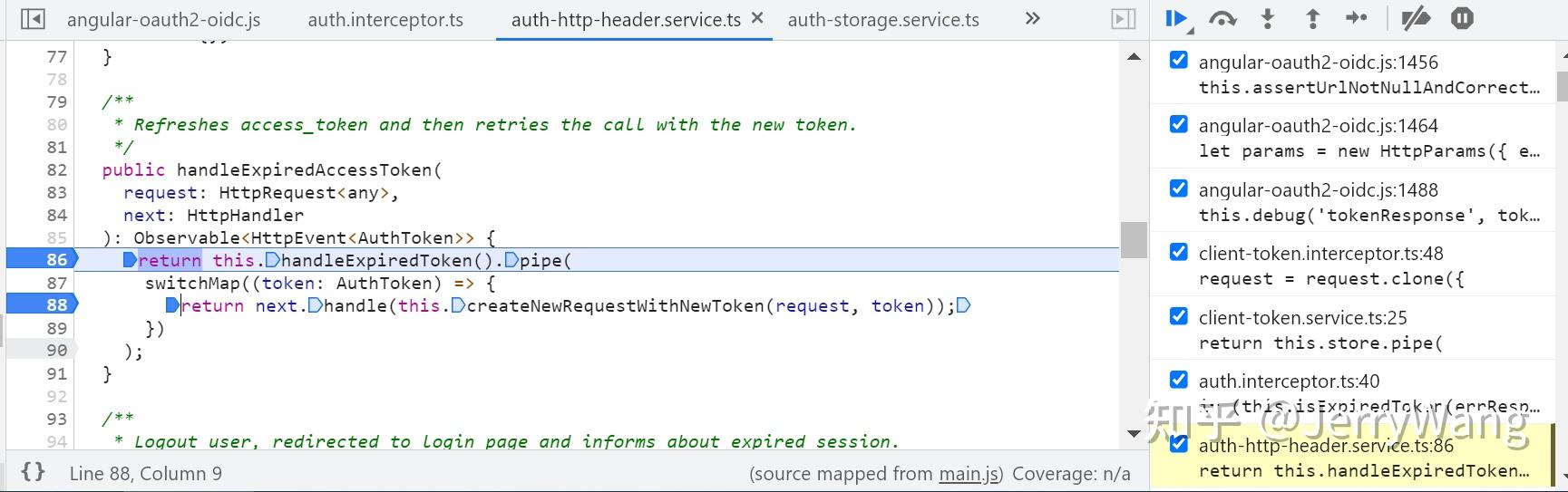
Task: Step into next function call
Action: point(1268,18)
